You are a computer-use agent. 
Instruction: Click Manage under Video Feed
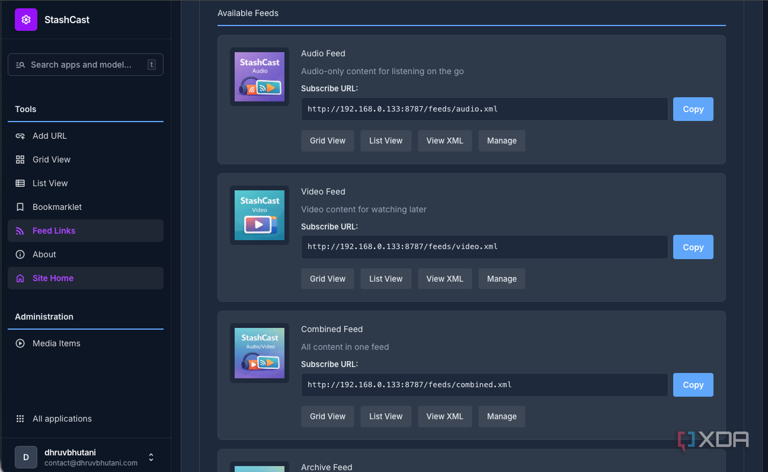[x=502, y=279]
